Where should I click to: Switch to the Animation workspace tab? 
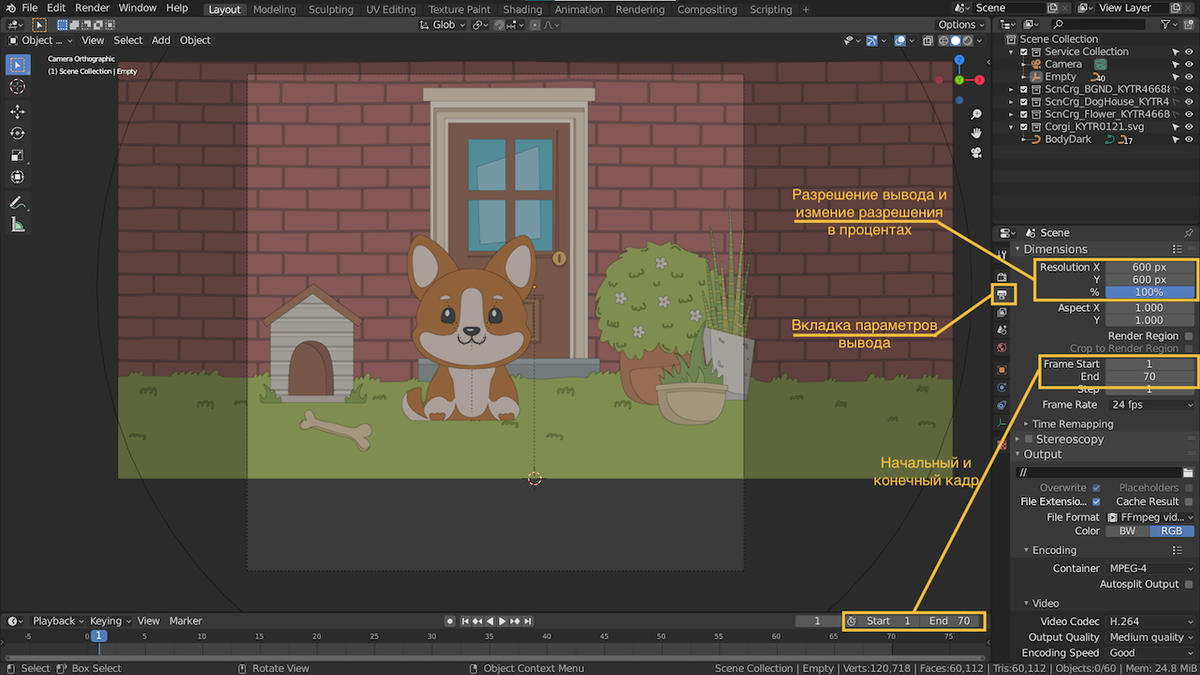pyautogui.click(x=581, y=9)
